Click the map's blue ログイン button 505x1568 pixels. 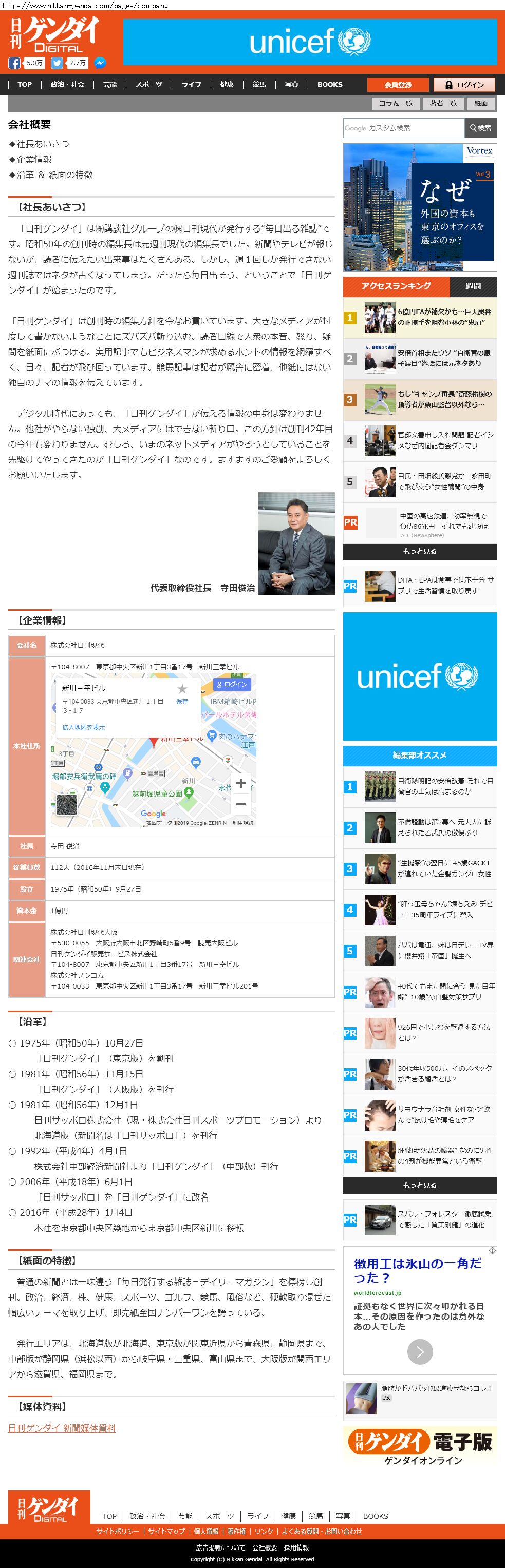click(x=232, y=684)
